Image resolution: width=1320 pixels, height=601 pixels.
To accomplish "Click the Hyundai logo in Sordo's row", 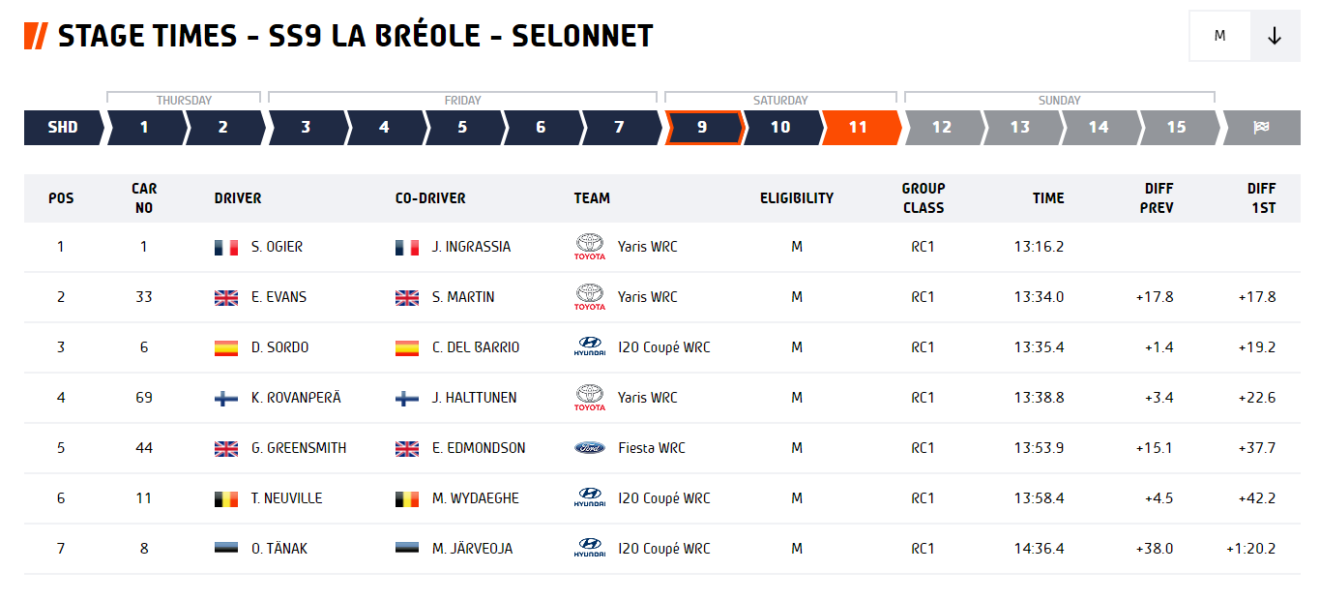I will 590,347.
